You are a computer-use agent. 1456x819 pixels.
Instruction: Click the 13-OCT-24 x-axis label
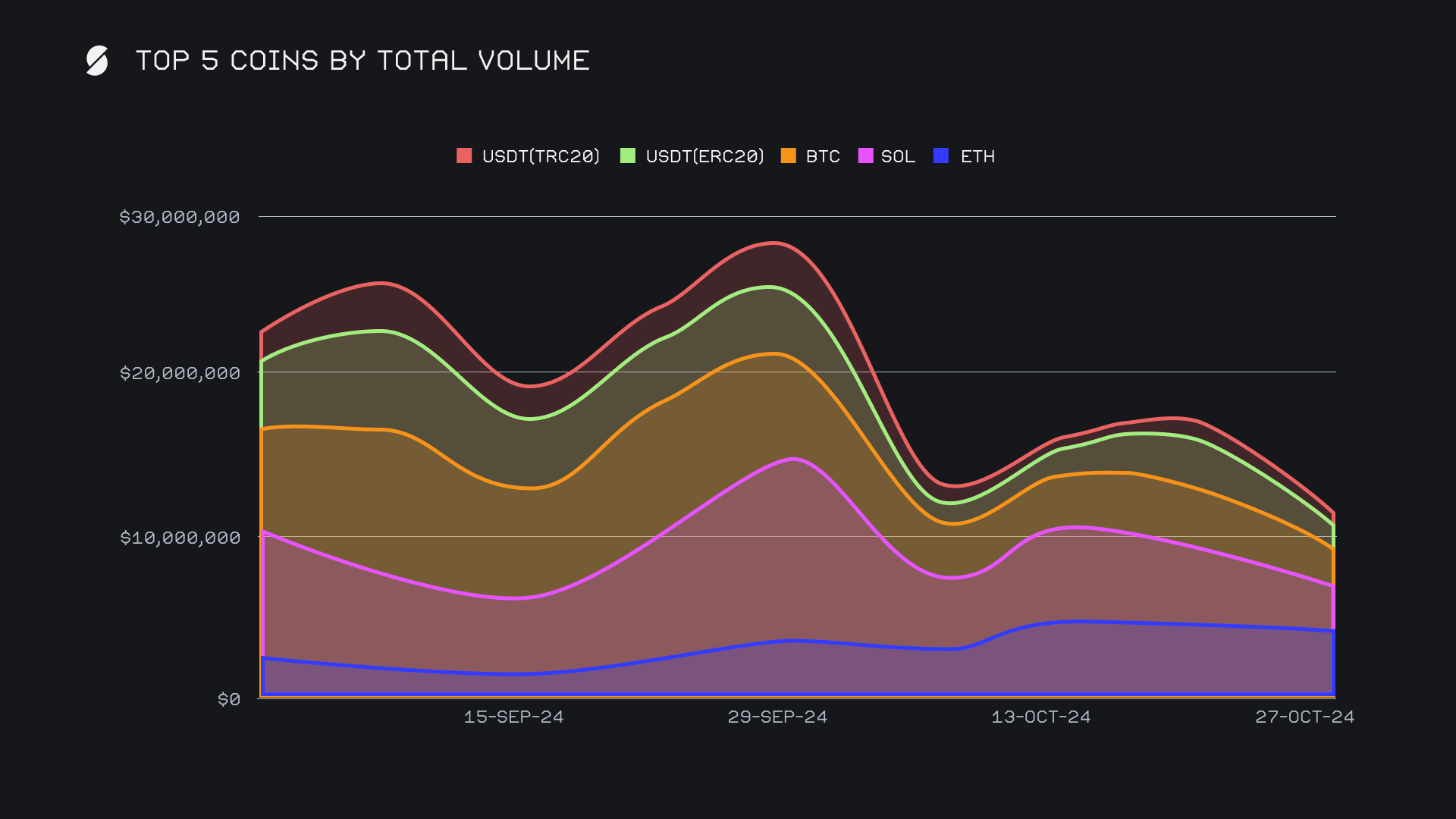1040,717
